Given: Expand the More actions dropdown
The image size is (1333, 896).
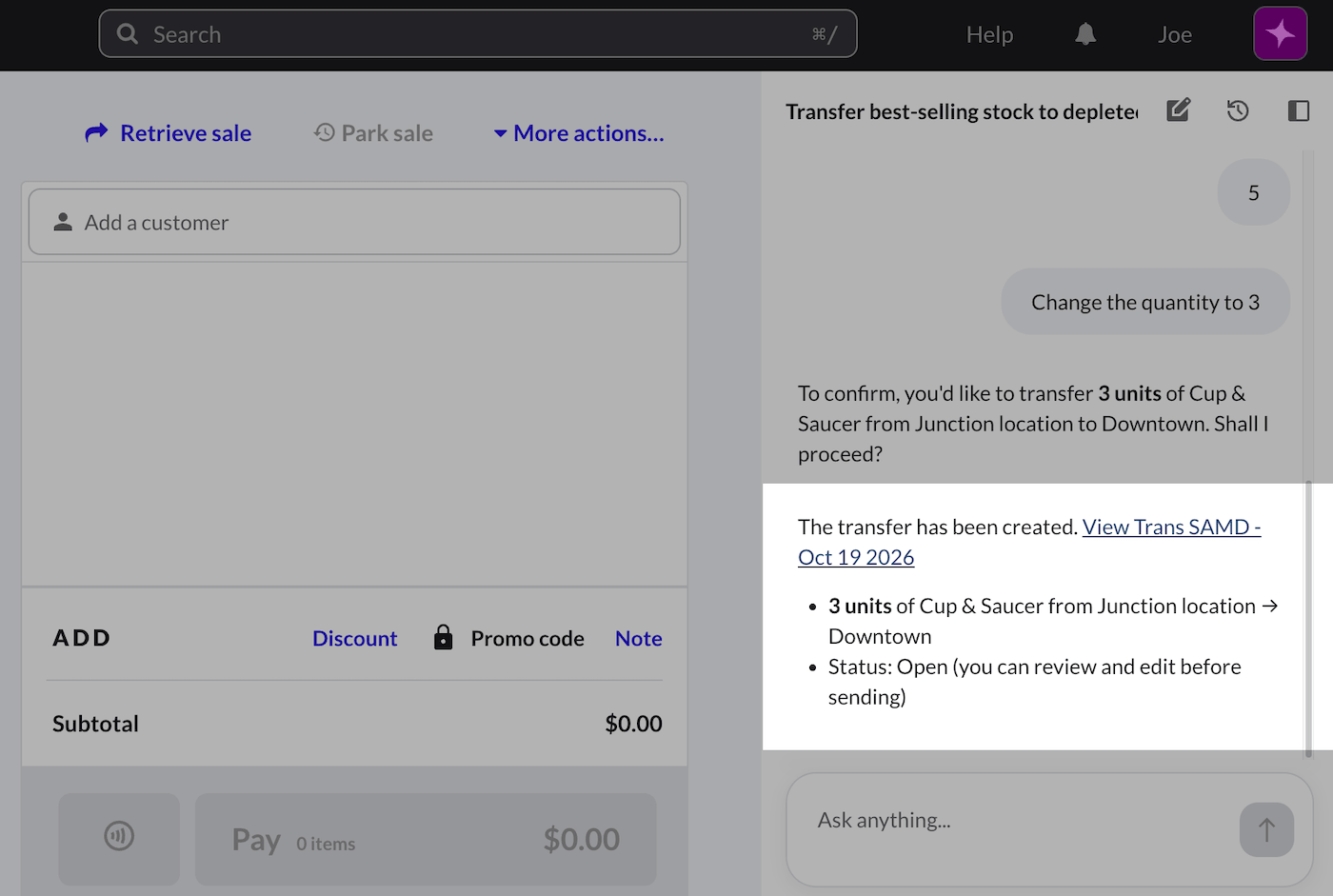Looking at the screenshot, I should coord(579,133).
